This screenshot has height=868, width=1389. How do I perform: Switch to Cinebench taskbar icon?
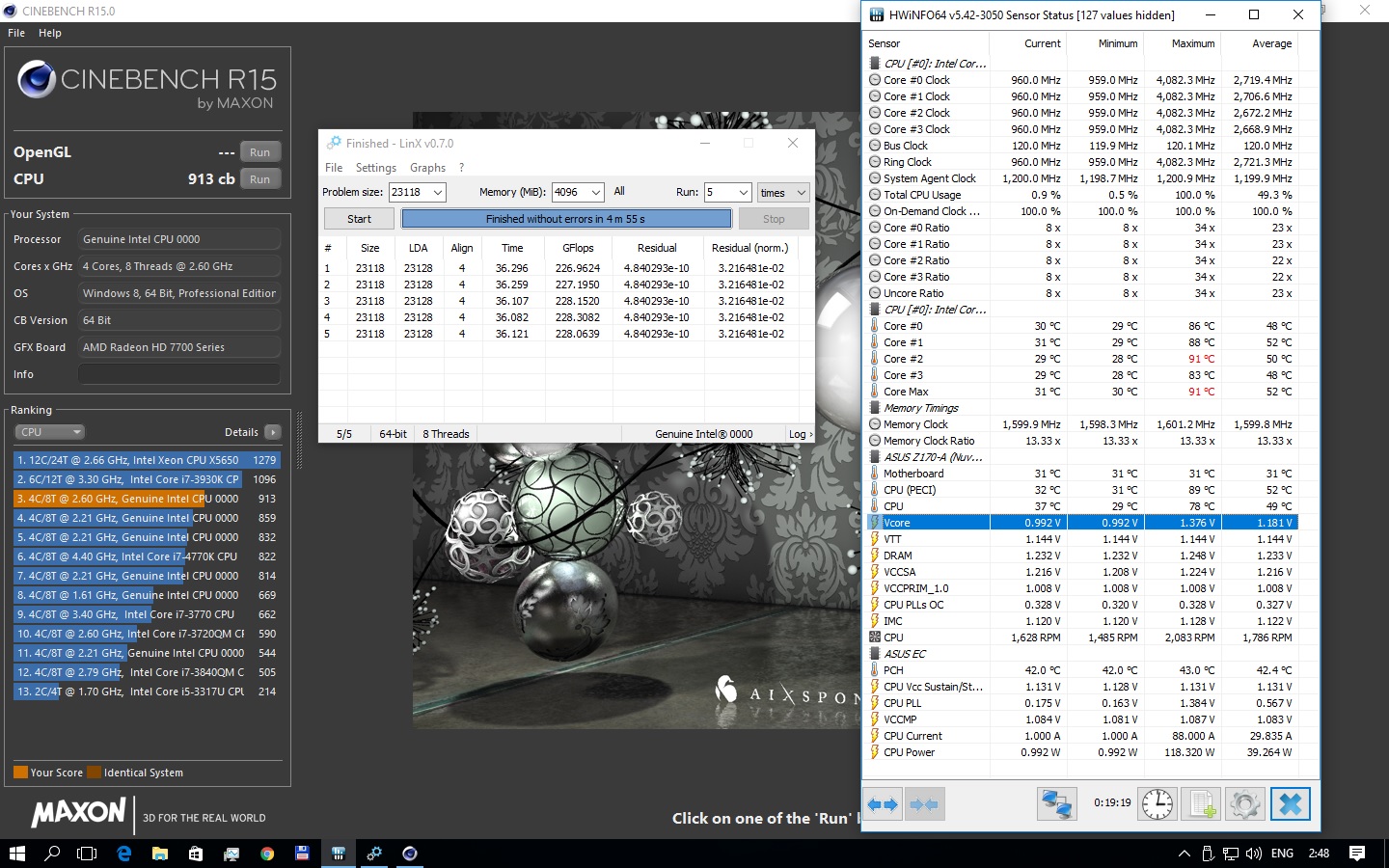(410, 854)
